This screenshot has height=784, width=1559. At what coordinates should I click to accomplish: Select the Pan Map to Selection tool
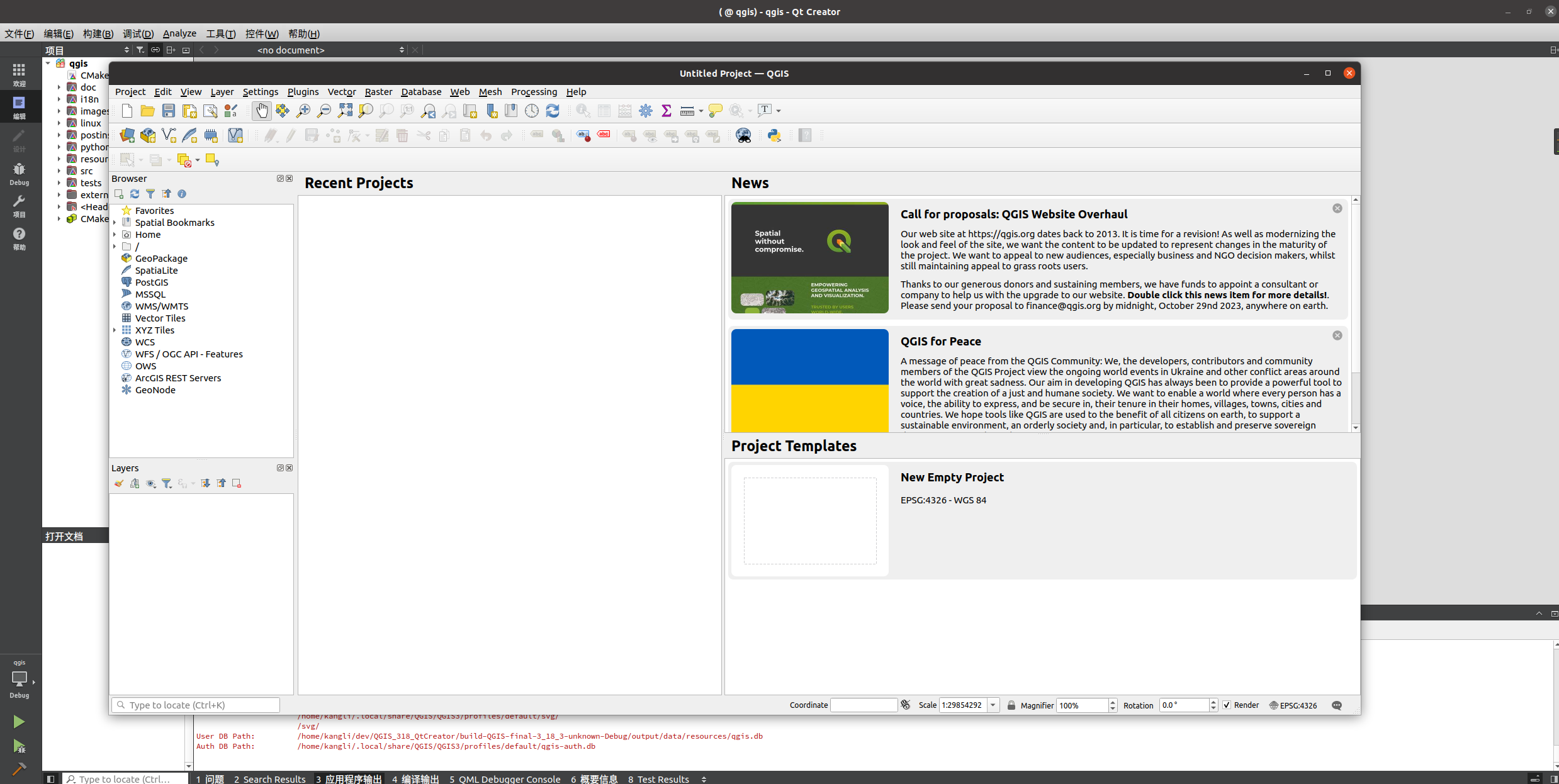pos(283,111)
